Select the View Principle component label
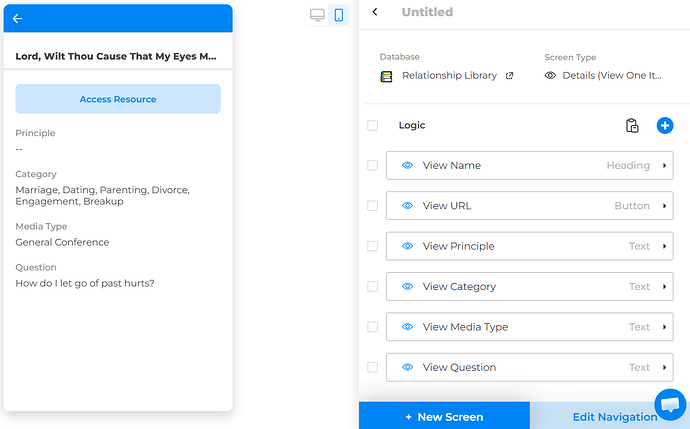 459,246
